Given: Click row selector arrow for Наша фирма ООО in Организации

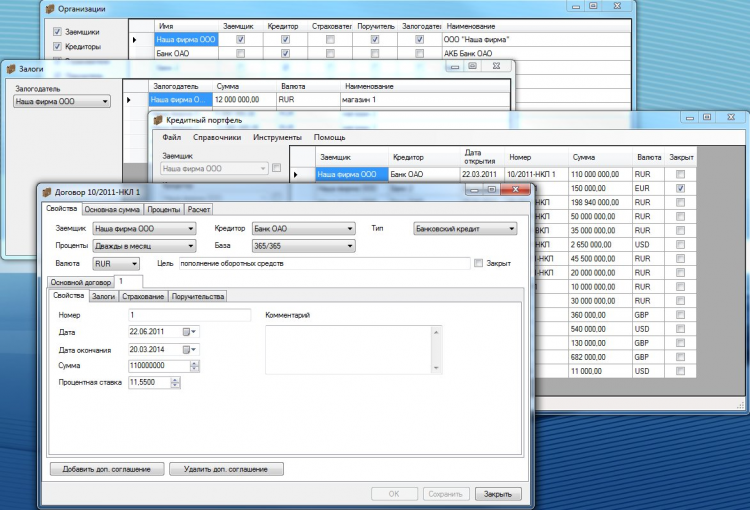Looking at the screenshot, I should (x=135, y=40).
